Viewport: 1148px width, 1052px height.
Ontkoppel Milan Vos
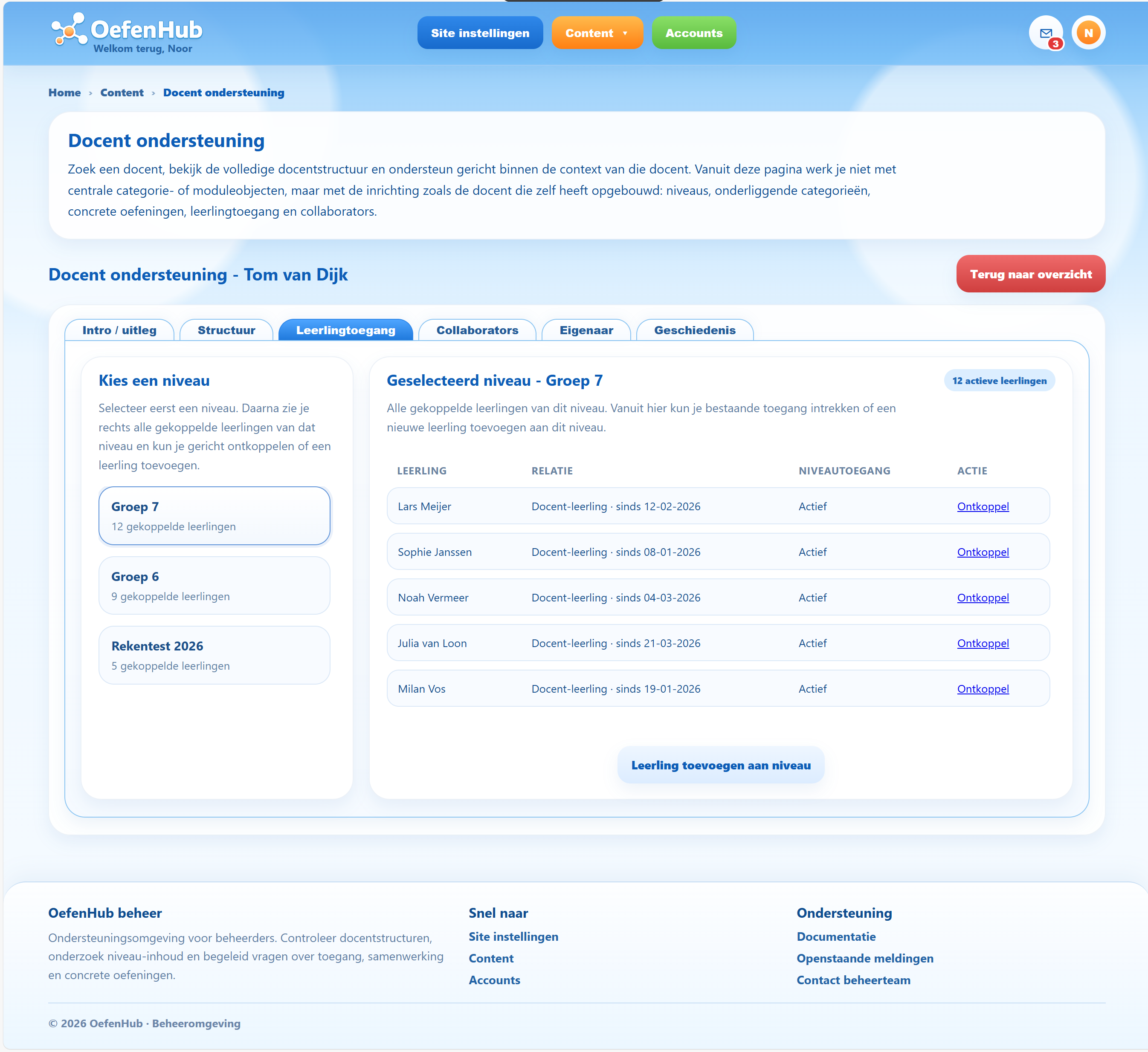983,688
